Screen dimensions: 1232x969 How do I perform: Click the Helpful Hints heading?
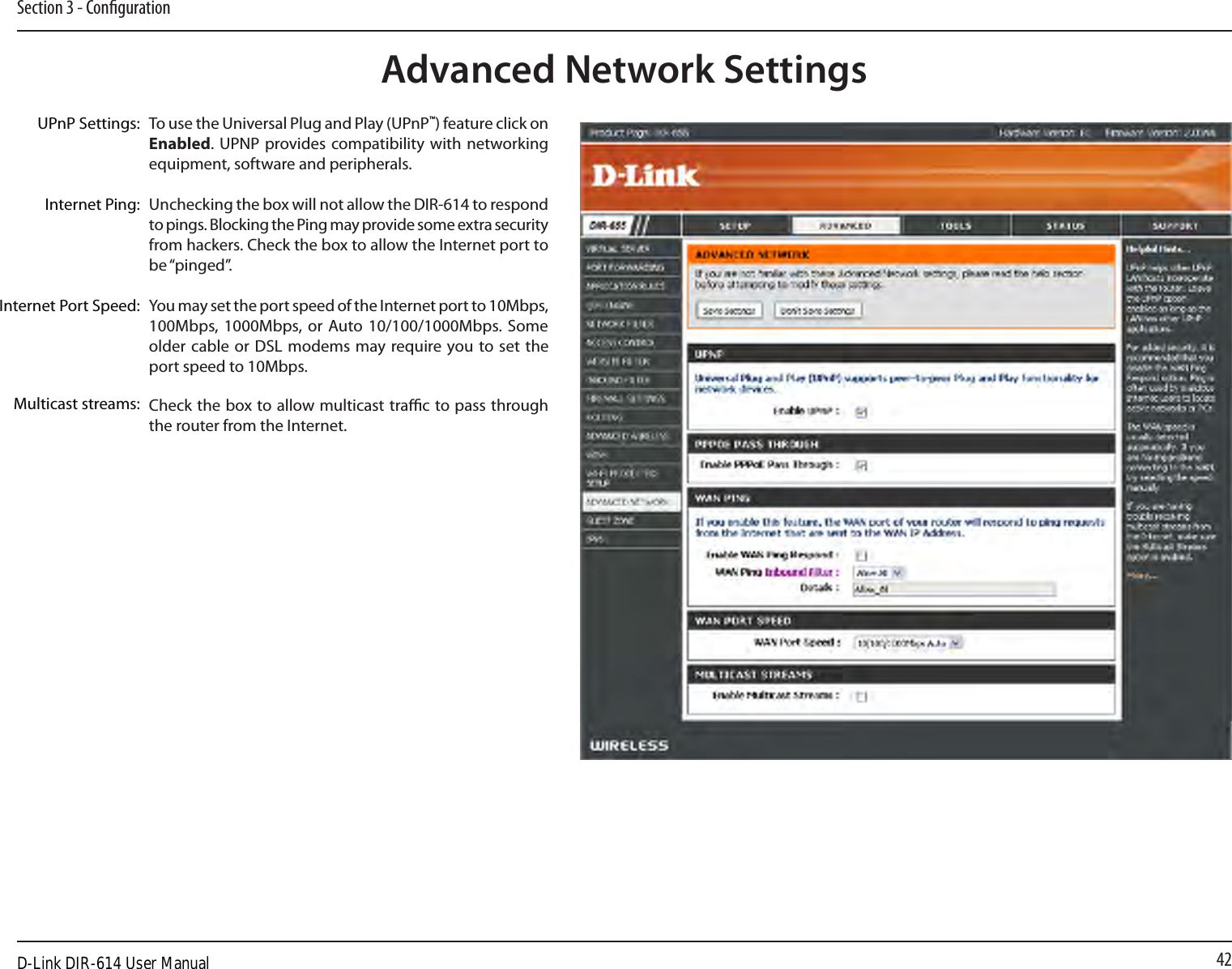pyautogui.click(x=1158, y=249)
